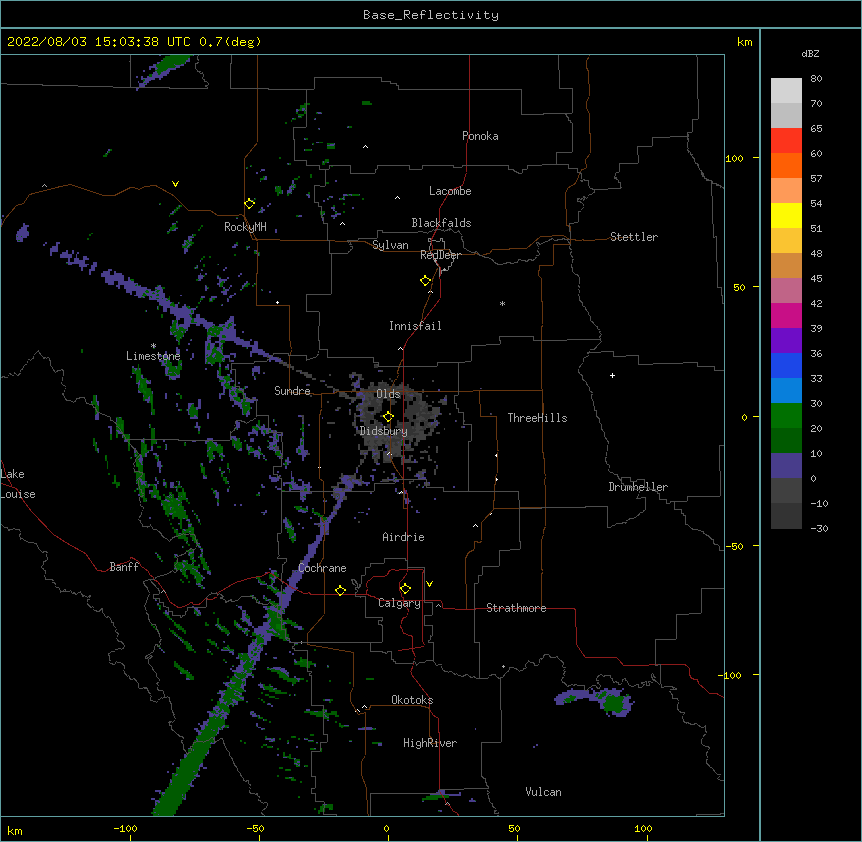Click the red color swatch in dBZ legend
Screen dimensions: 862x842
786,140
